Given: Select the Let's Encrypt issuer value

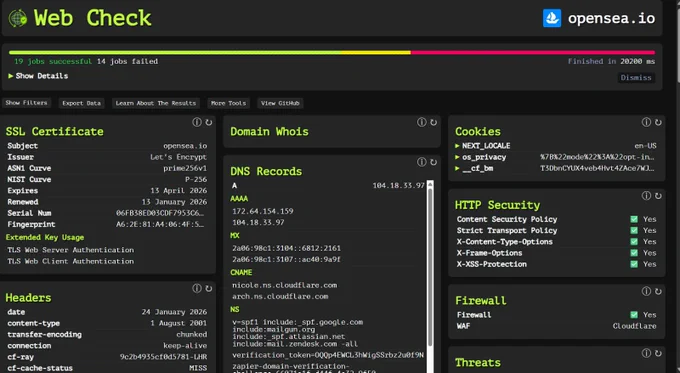Looking at the screenshot, I should click(x=179, y=157).
